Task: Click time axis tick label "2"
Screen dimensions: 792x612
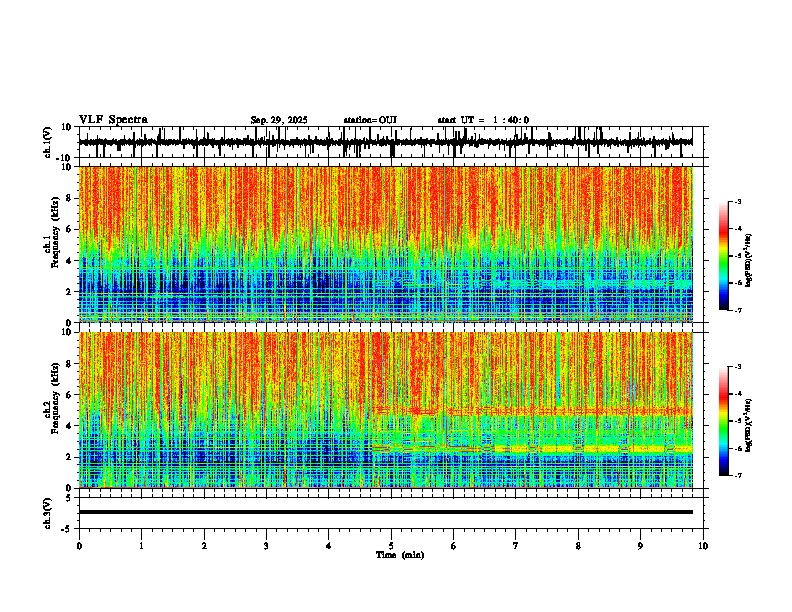Action: click(204, 546)
